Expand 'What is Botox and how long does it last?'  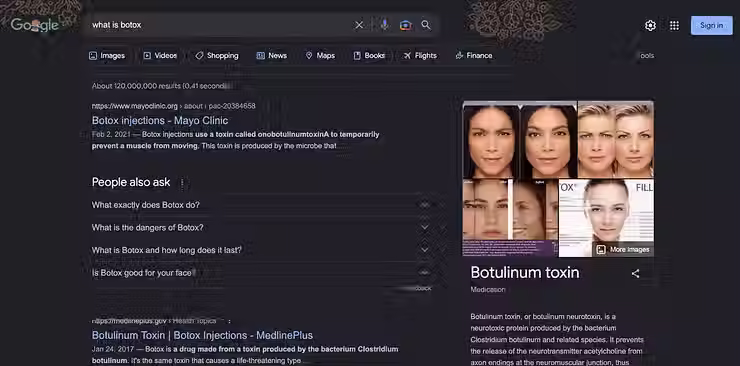263,250
